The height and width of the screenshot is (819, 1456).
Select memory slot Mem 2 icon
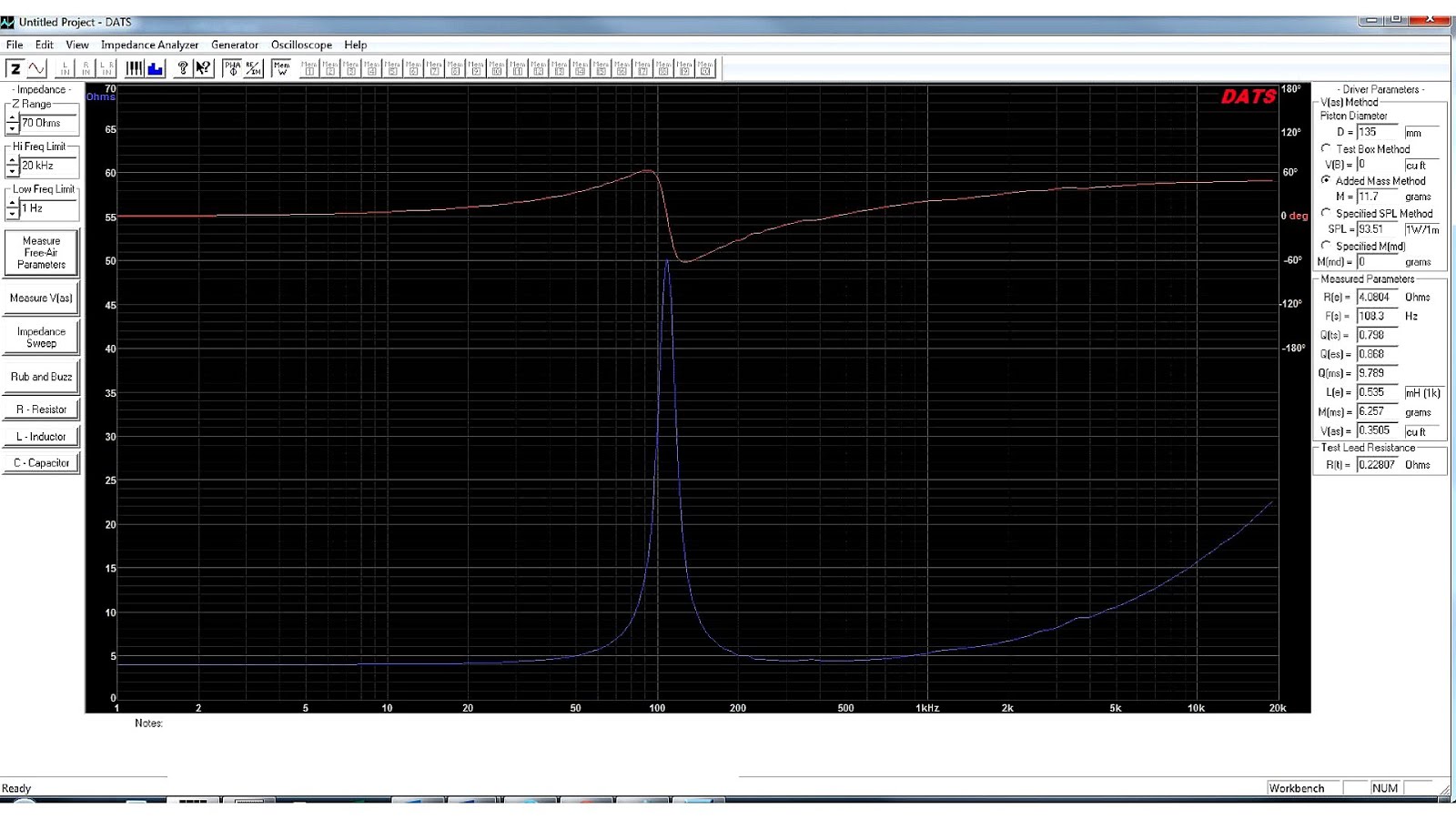coord(330,68)
